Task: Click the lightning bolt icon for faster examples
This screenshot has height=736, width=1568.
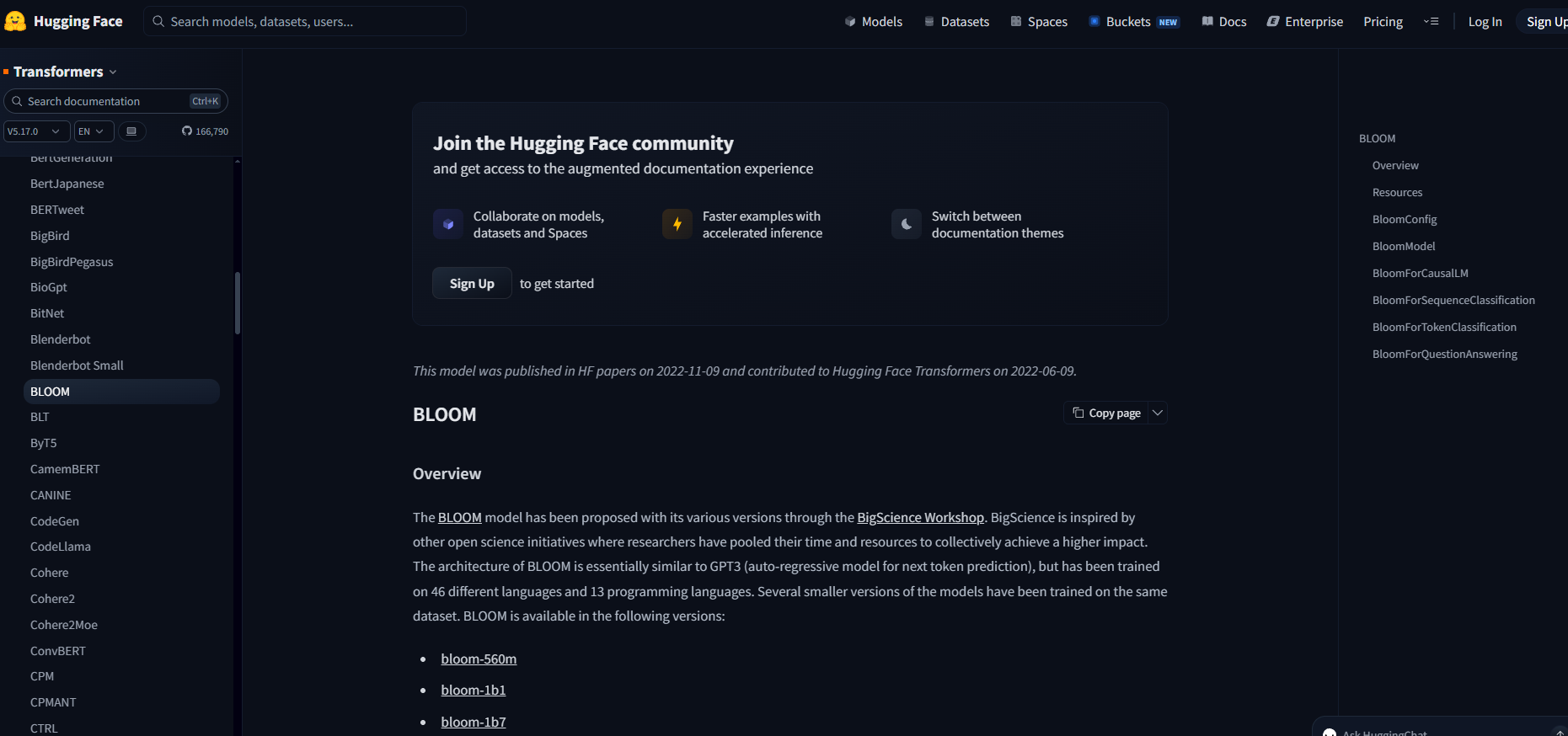Action: [677, 225]
